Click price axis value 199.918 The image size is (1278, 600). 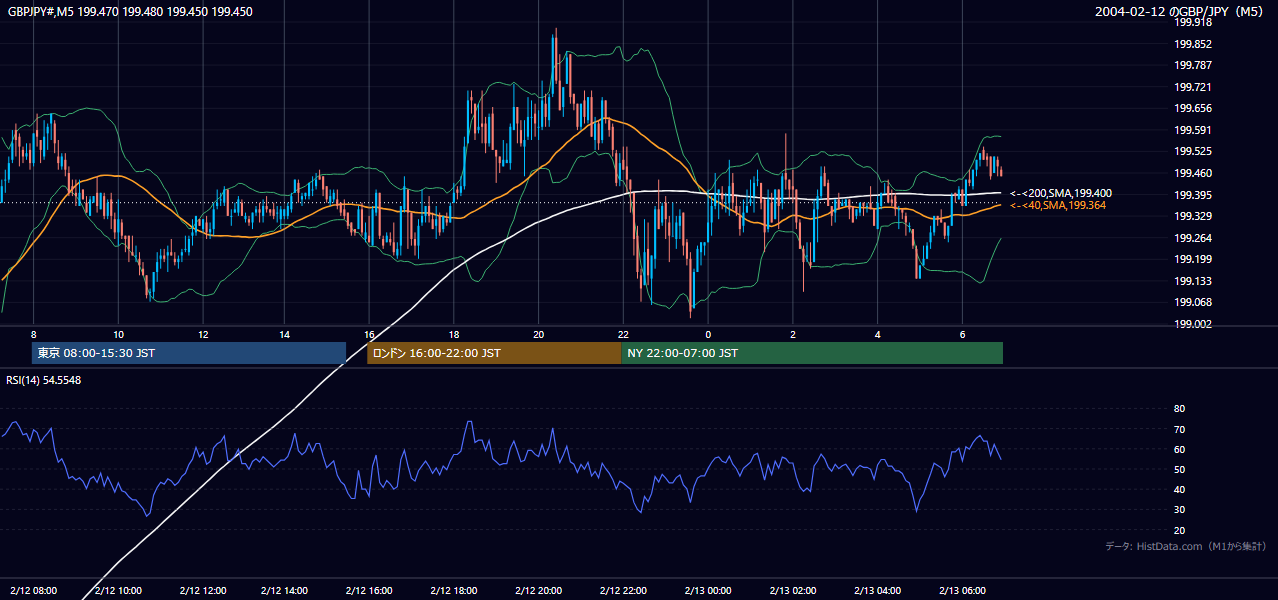pos(1192,22)
